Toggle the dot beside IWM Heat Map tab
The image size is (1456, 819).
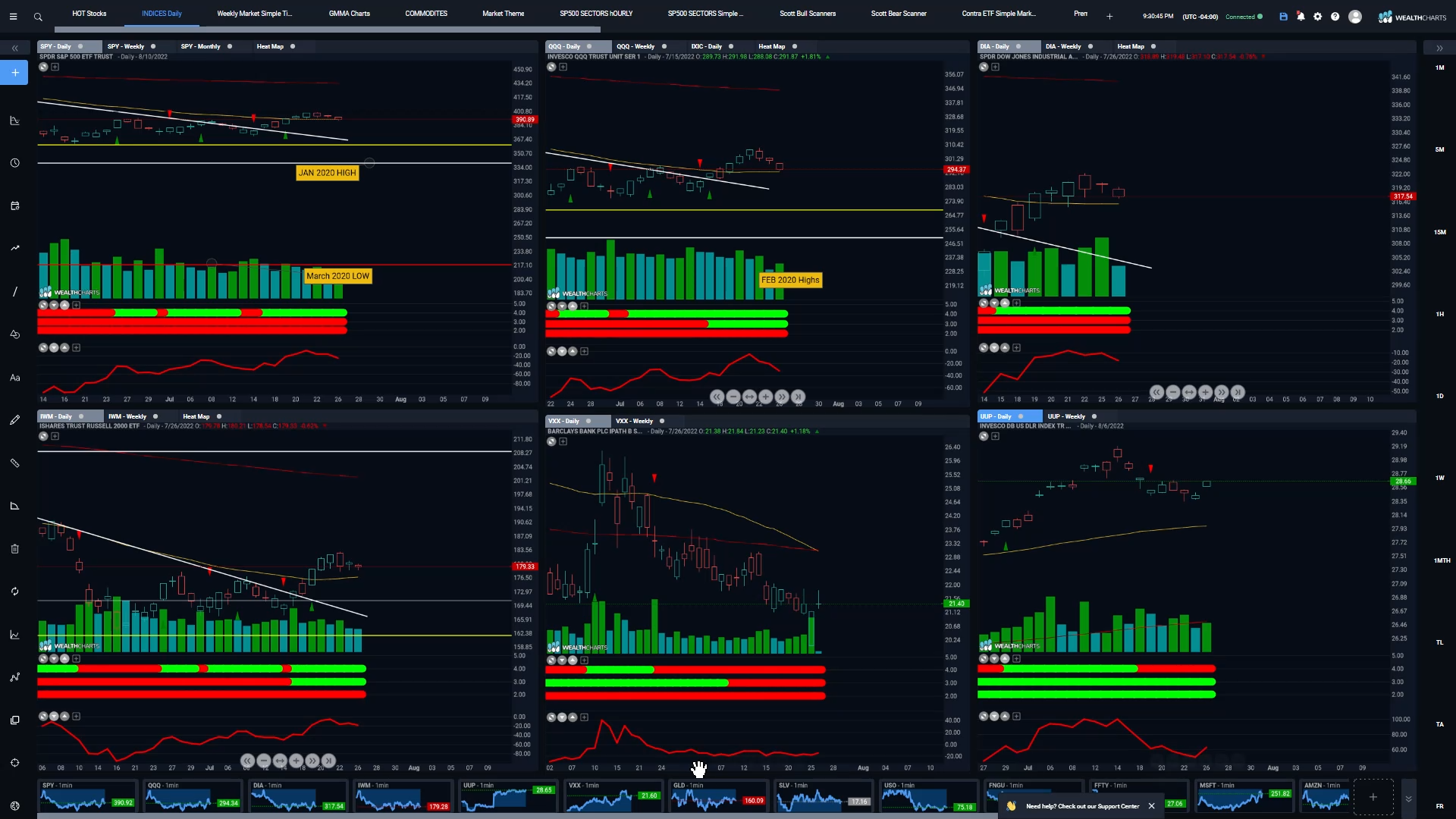click(x=219, y=416)
